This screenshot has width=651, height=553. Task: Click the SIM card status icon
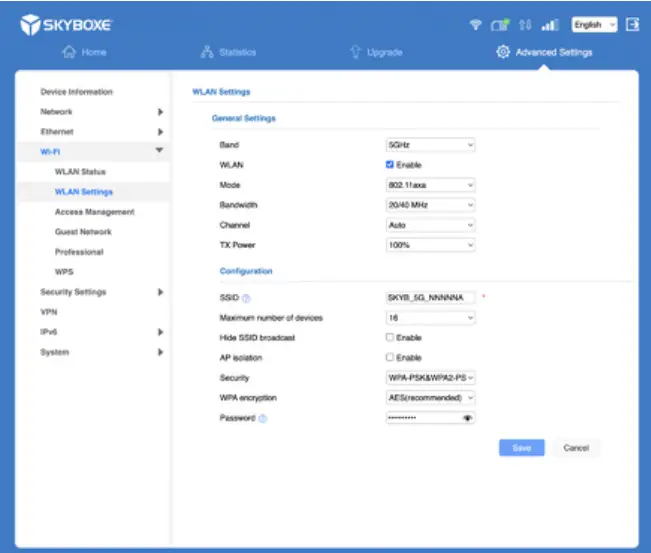coord(499,24)
